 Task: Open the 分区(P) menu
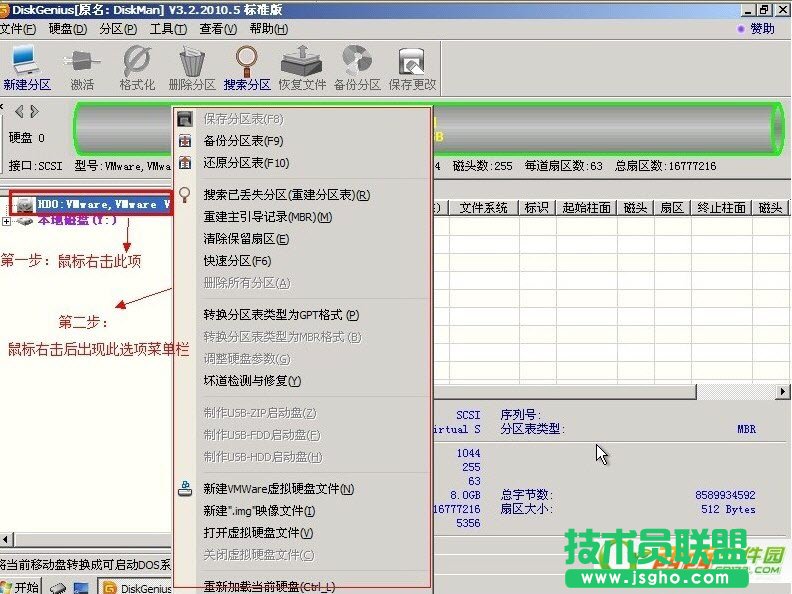coord(118,29)
